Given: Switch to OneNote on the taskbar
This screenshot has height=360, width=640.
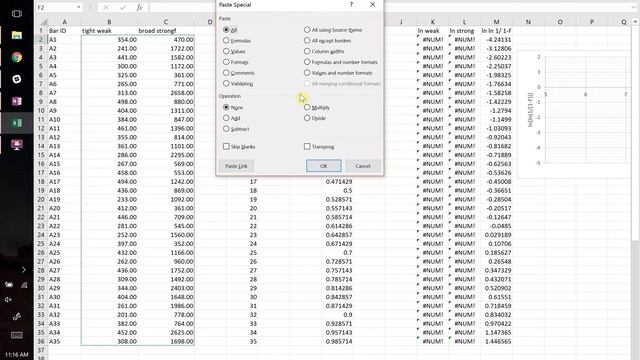Looking at the screenshot, I should [17, 101].
